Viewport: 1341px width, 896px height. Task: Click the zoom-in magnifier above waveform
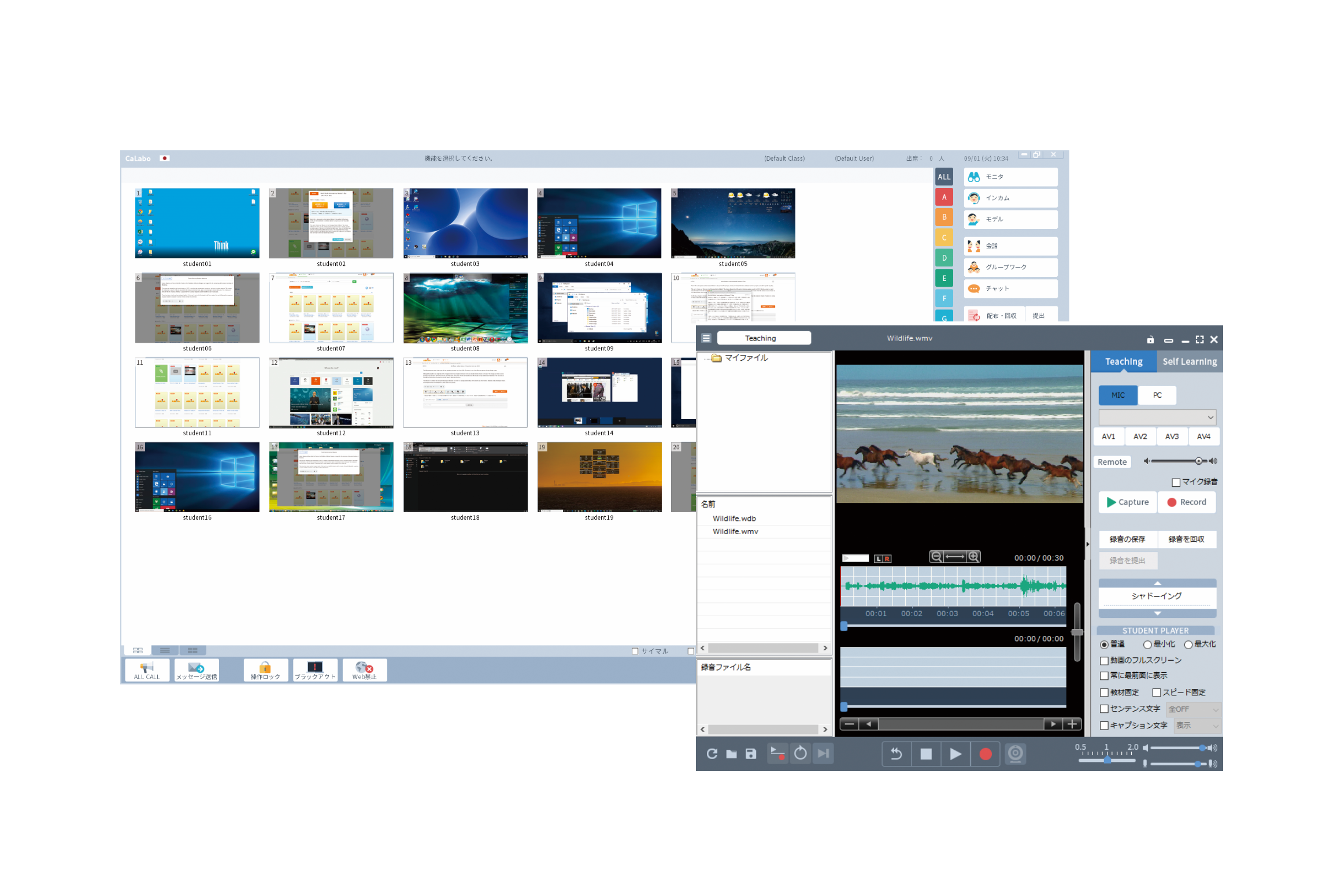[x=974, y=557]
